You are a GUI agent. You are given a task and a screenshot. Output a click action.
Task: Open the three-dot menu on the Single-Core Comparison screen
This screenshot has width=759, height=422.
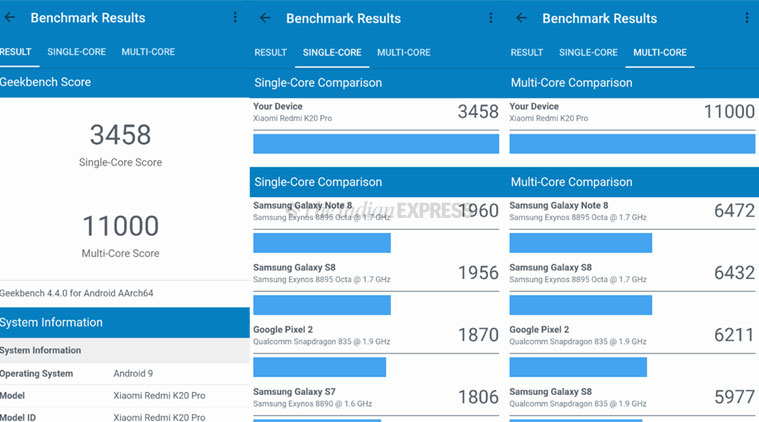pos(491,18)
